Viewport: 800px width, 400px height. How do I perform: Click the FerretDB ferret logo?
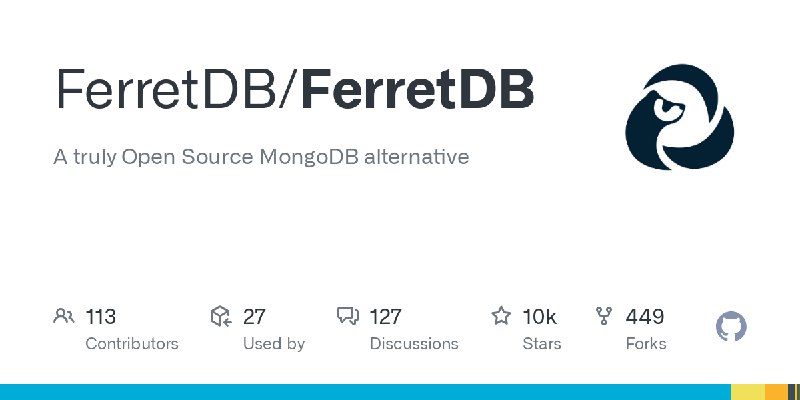679,117
